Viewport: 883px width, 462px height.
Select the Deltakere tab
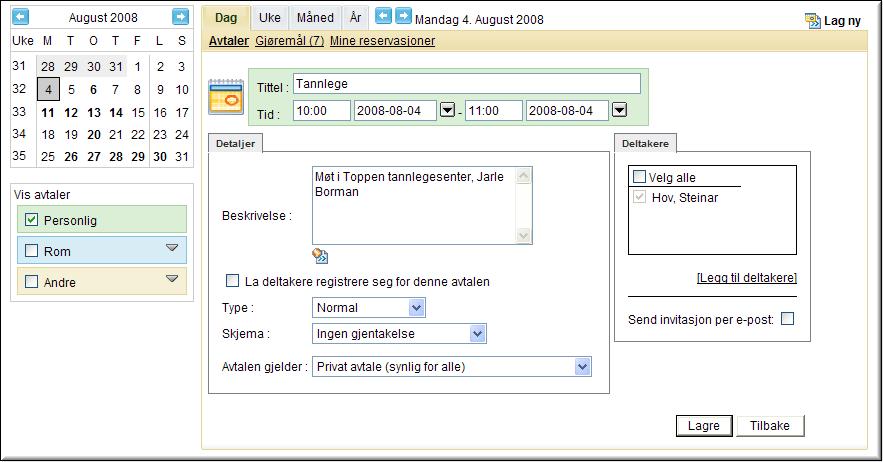(645, 144)
